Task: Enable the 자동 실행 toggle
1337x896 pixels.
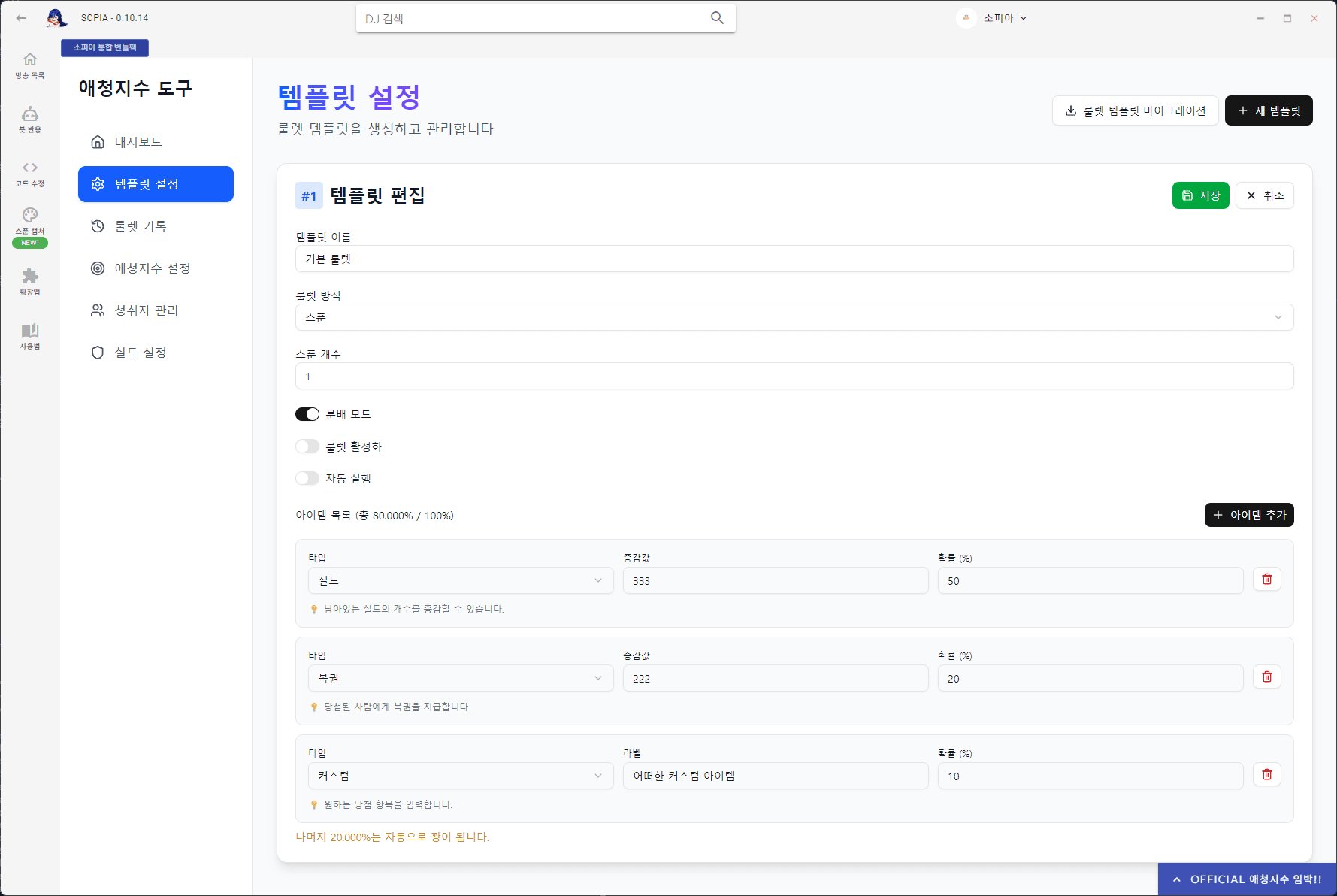Action: pos(307,478)
